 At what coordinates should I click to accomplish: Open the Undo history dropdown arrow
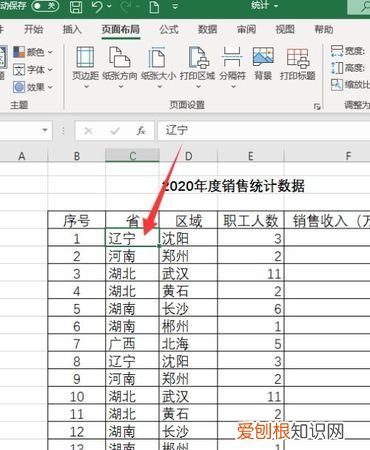[109, 6]
